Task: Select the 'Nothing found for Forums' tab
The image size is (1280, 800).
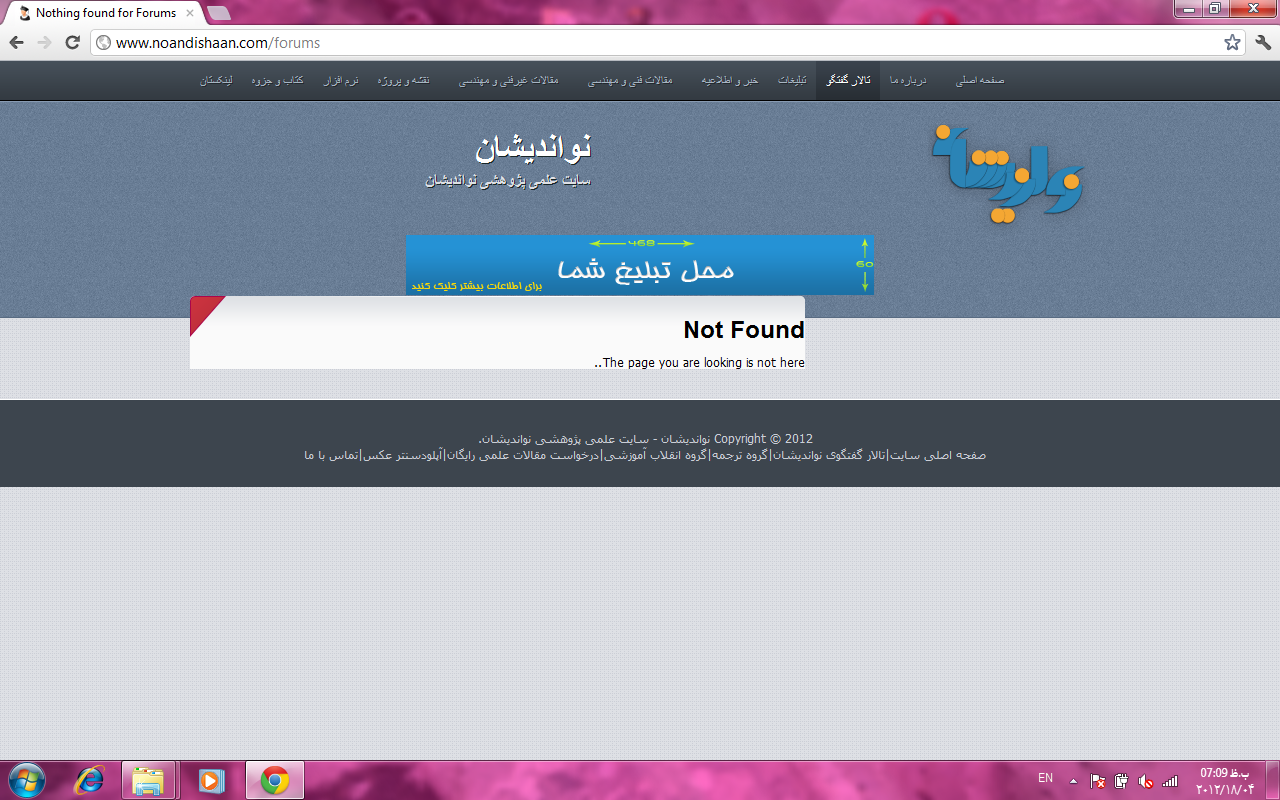Action: [x=105, y=13]
